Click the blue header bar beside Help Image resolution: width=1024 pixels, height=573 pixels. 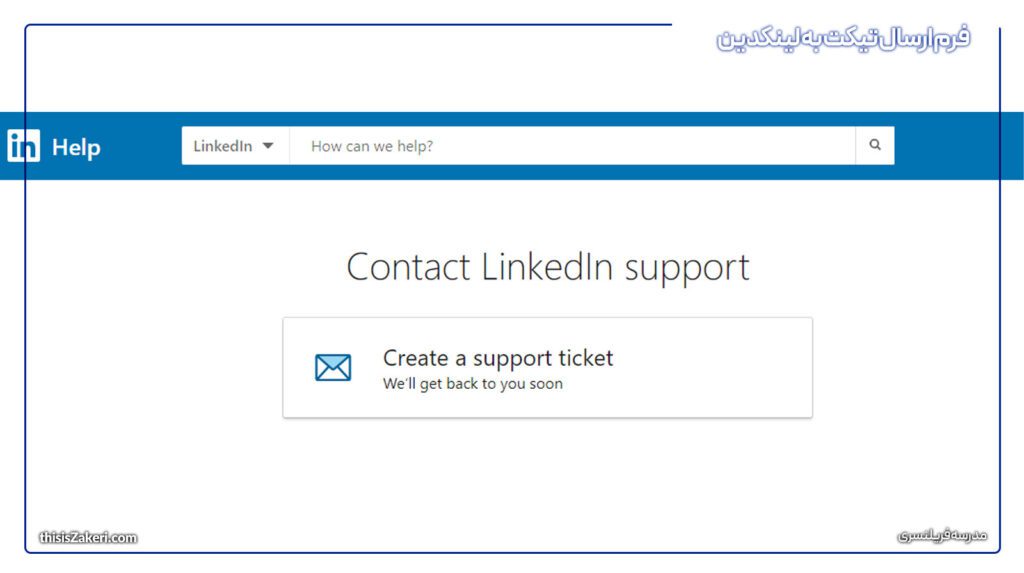coord(140,146)
